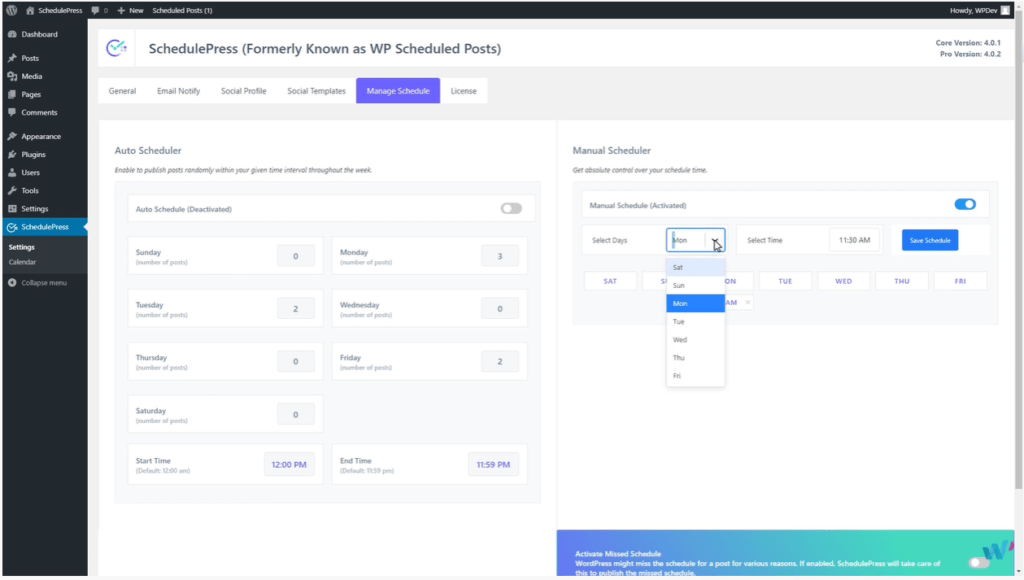This screenshot has height=580, width=1024.
Task: Select Wed from the open days dropdown
Action: point(679,339)
